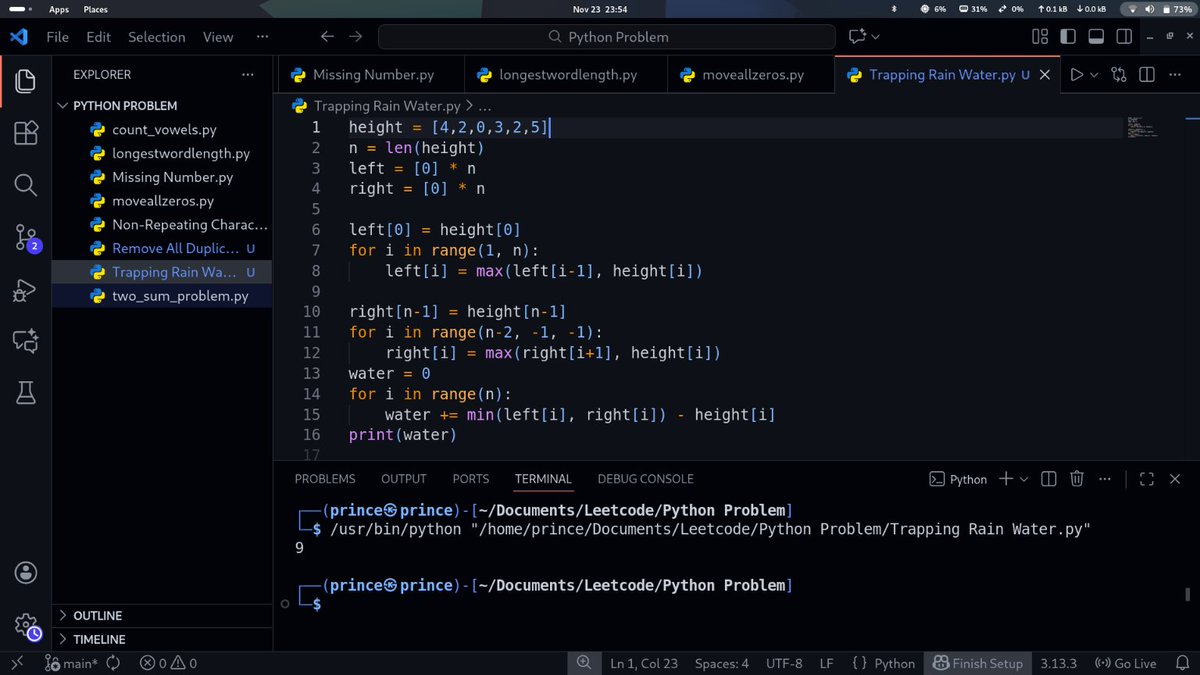Screen dimensions: 1200x675
Task: Switch to the DEBUG CONSOLE tab
Action: (x=645, y=479)
